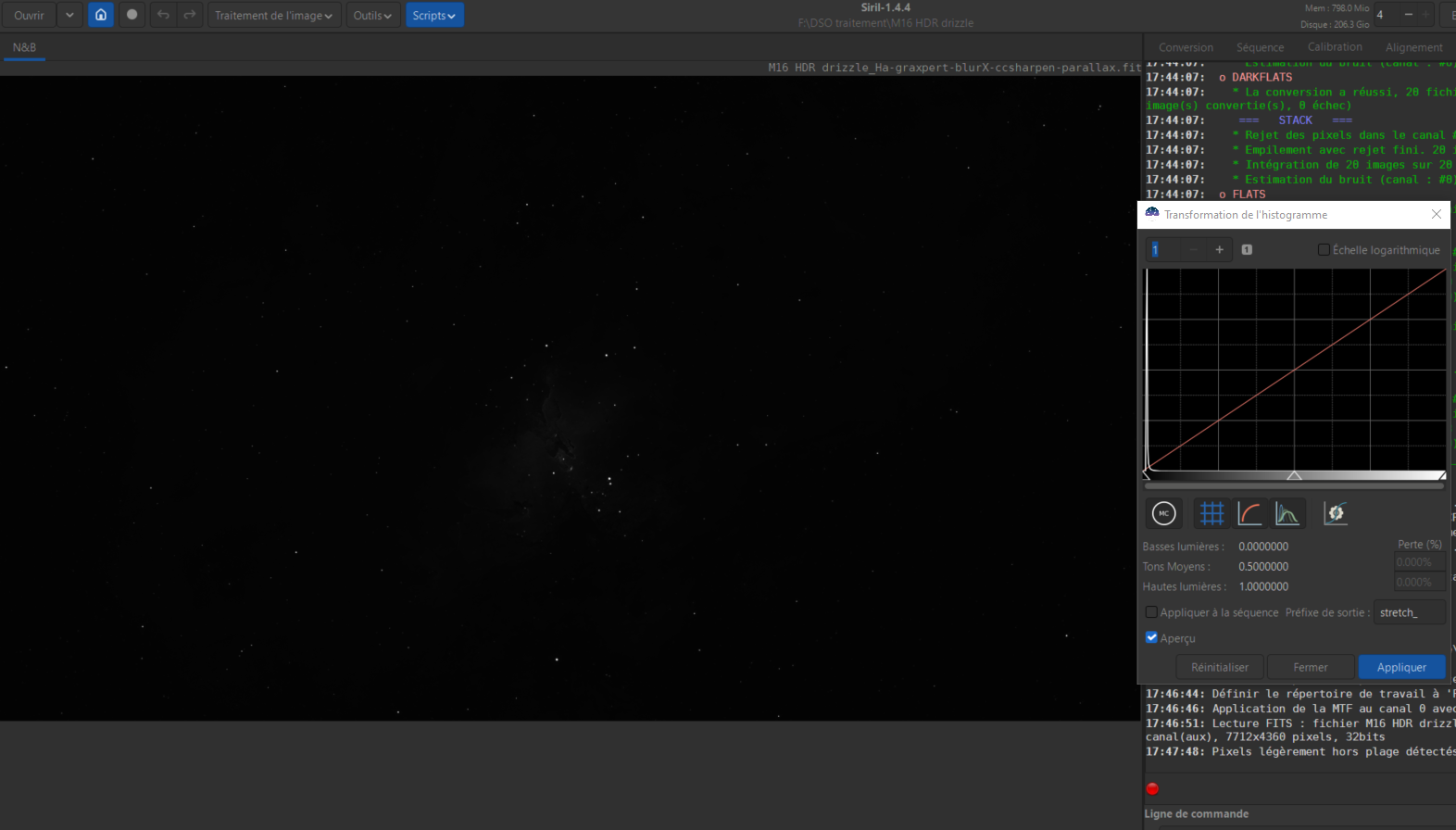Screen dimensions: 1456x830
Task: Click the highlights handle at histogram right edge
Action: pyautogui.click(x=1442, y=475)
